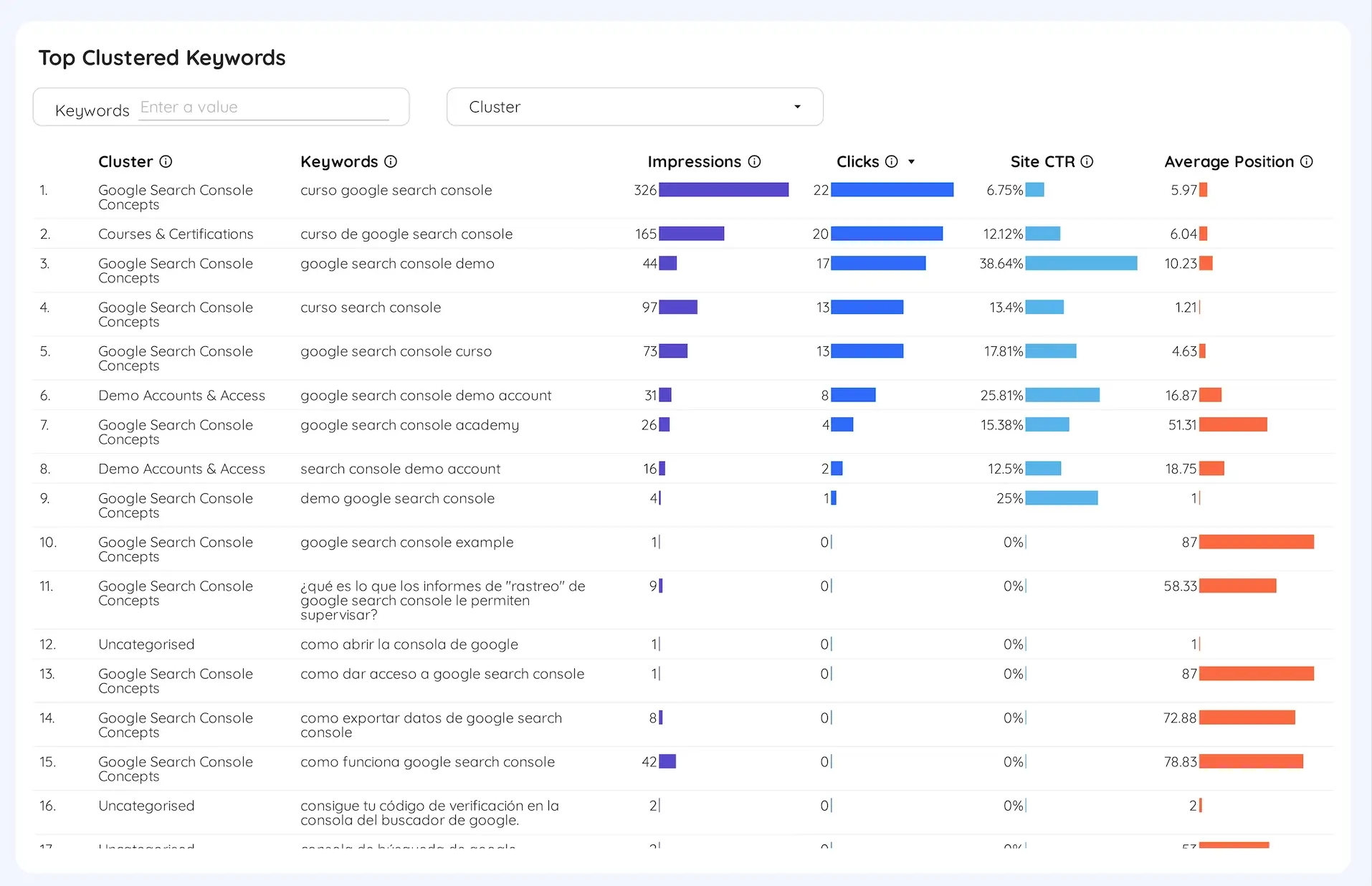Click the 58.33 average position value
The image size is (1372, 886).
[1180, 586]
